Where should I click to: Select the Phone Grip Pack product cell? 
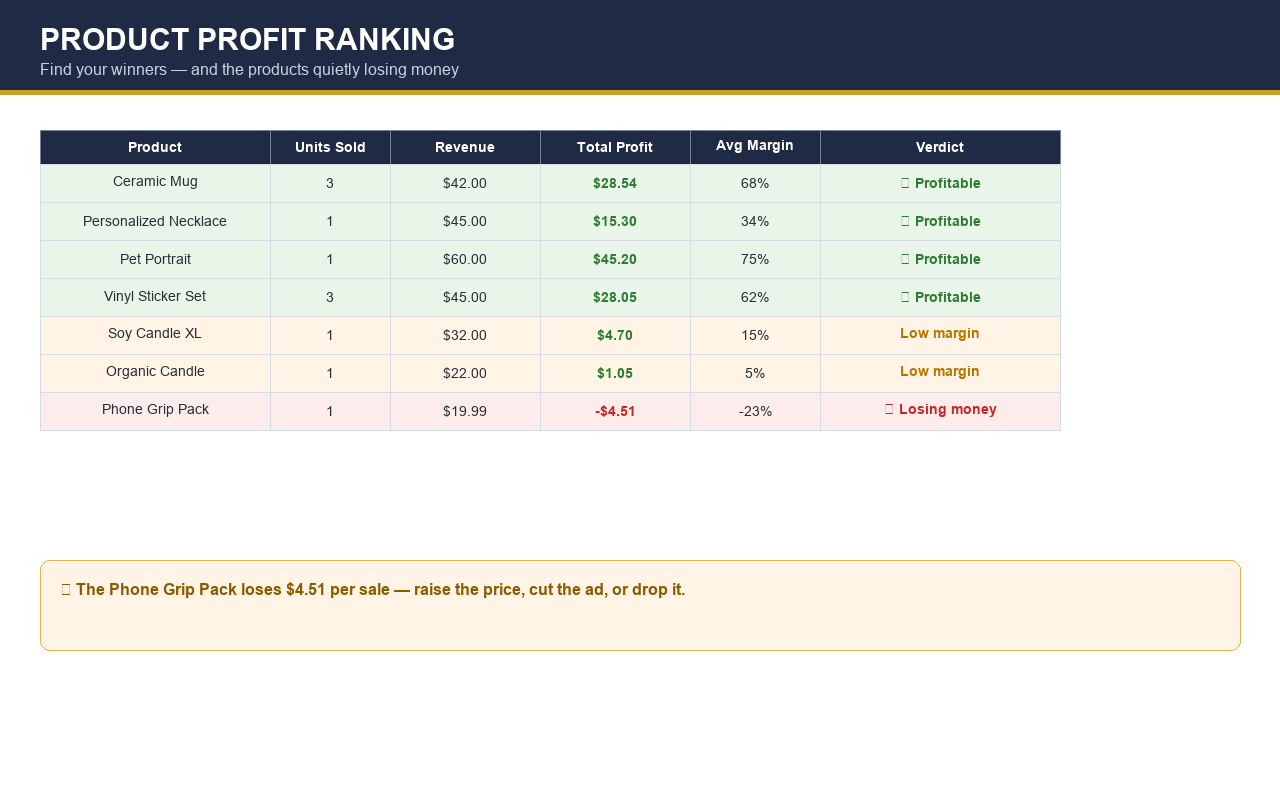pyautogui.click(x=155, y=411)
